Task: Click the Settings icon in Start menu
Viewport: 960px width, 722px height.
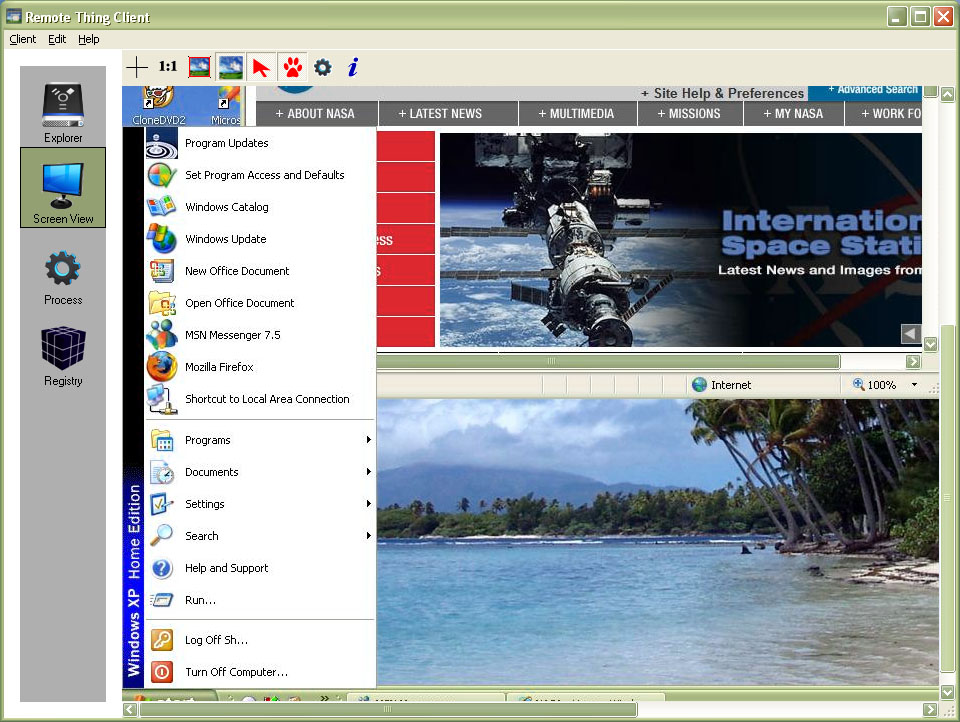Action: click(x=162, y=504)
